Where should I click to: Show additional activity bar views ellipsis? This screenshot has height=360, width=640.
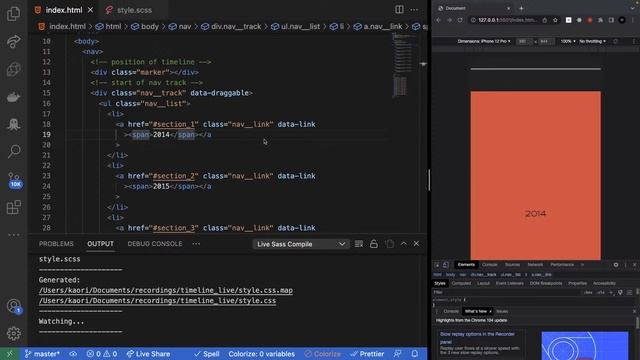(13, 235)
